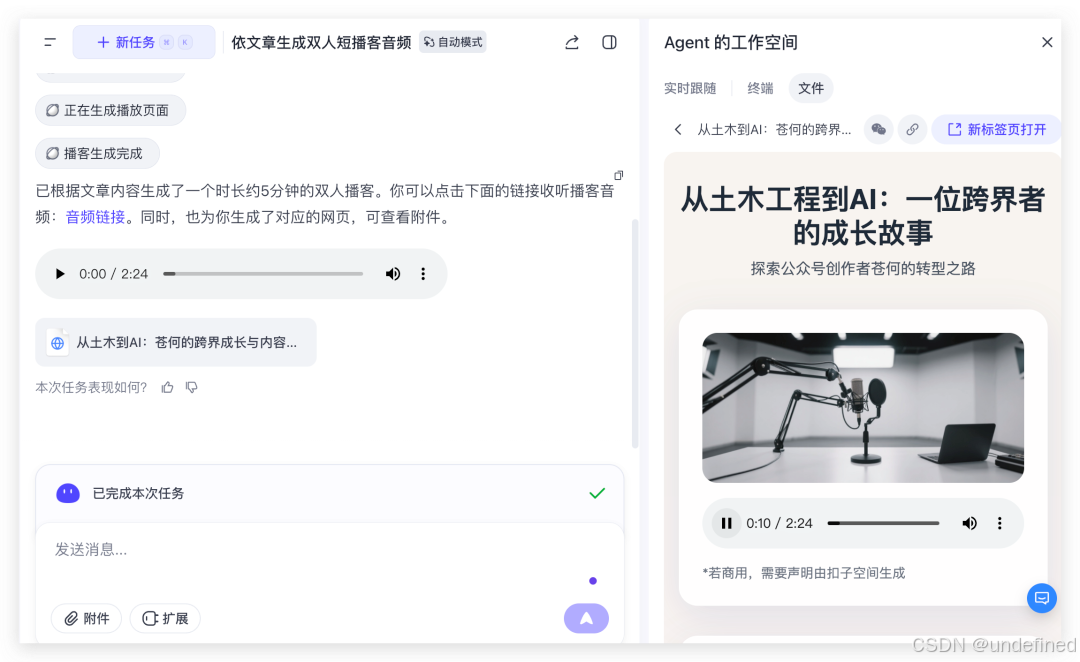Copy the response using the copy icon
The height and width of the screenshot is (662, 1080).
pyautogui.click(x=619, y=176)
